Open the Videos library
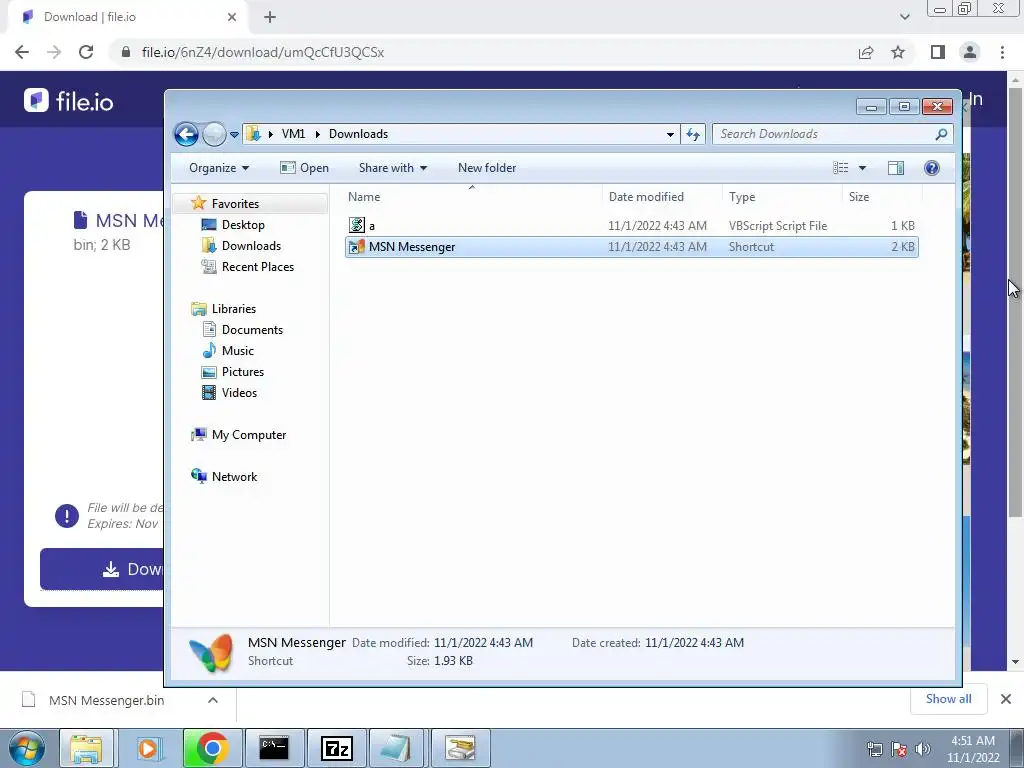The height and width of the screenshot is (768, 1024). 239,392
